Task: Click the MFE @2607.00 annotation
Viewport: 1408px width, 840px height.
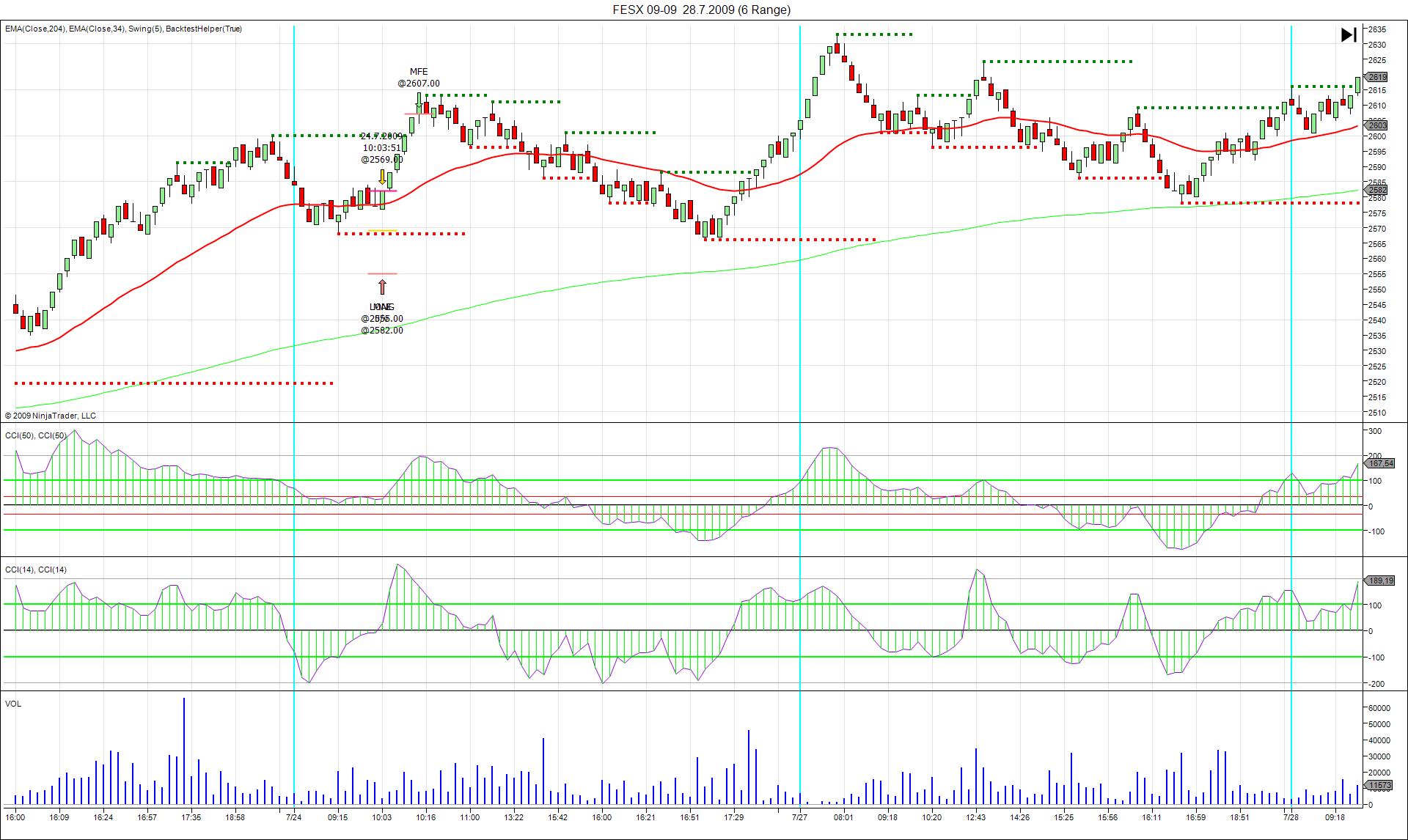Action: point(419,78)
